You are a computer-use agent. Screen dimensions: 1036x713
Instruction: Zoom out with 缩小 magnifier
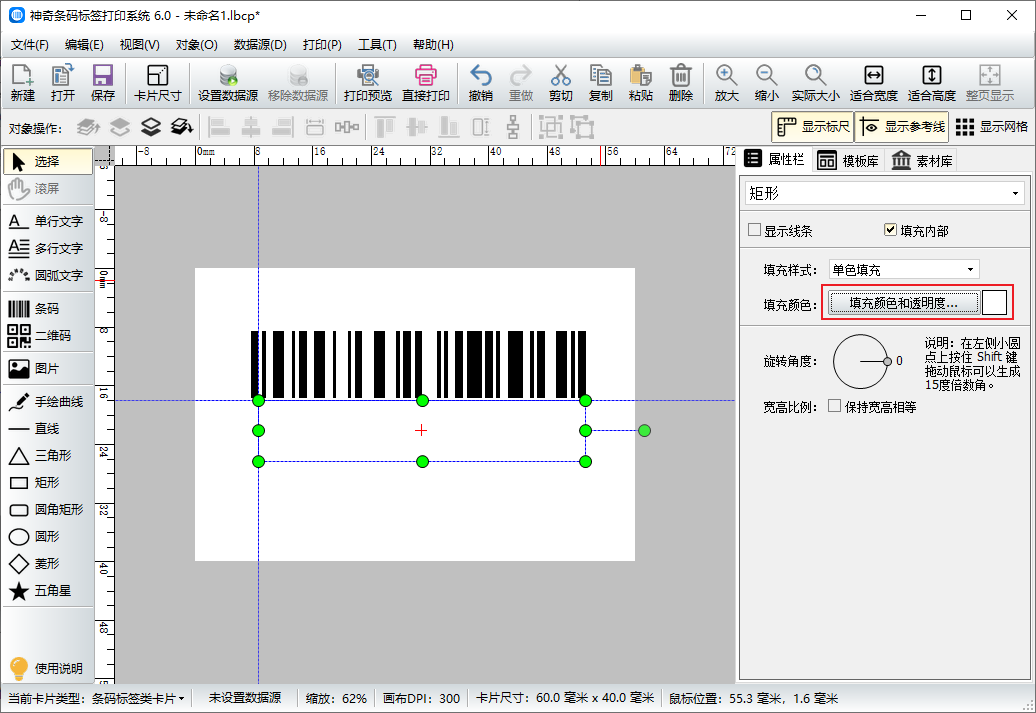pos(766,83)
